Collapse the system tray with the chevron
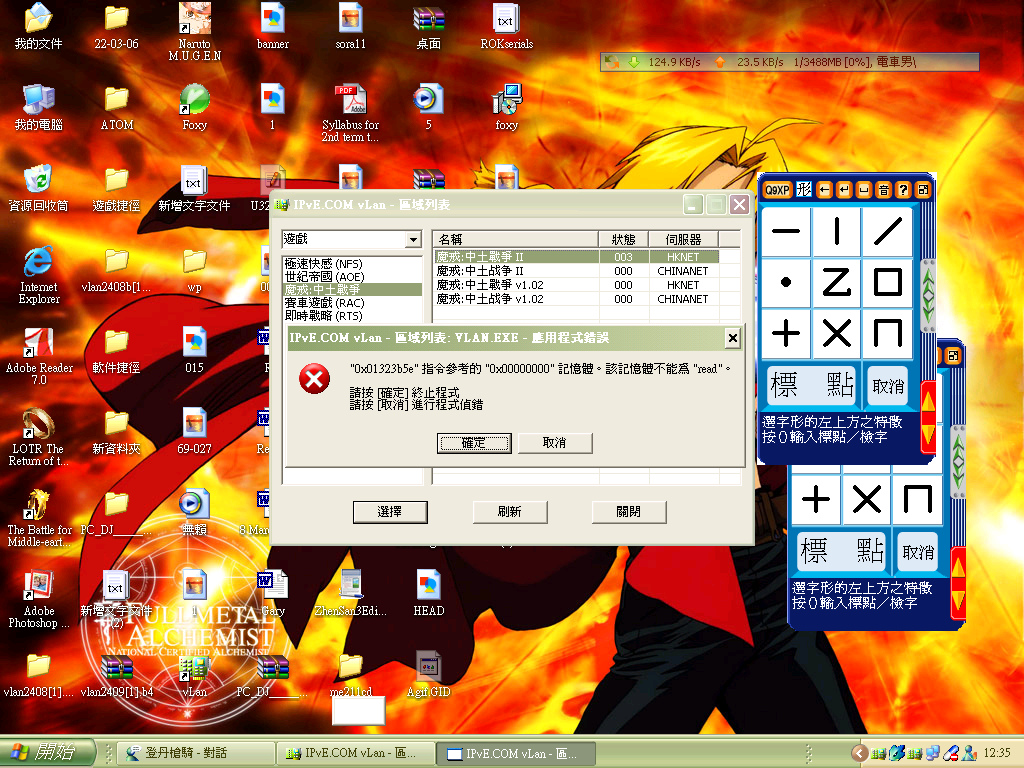The width and height of the screenshot is (1024, 768). tap(858, 753)
